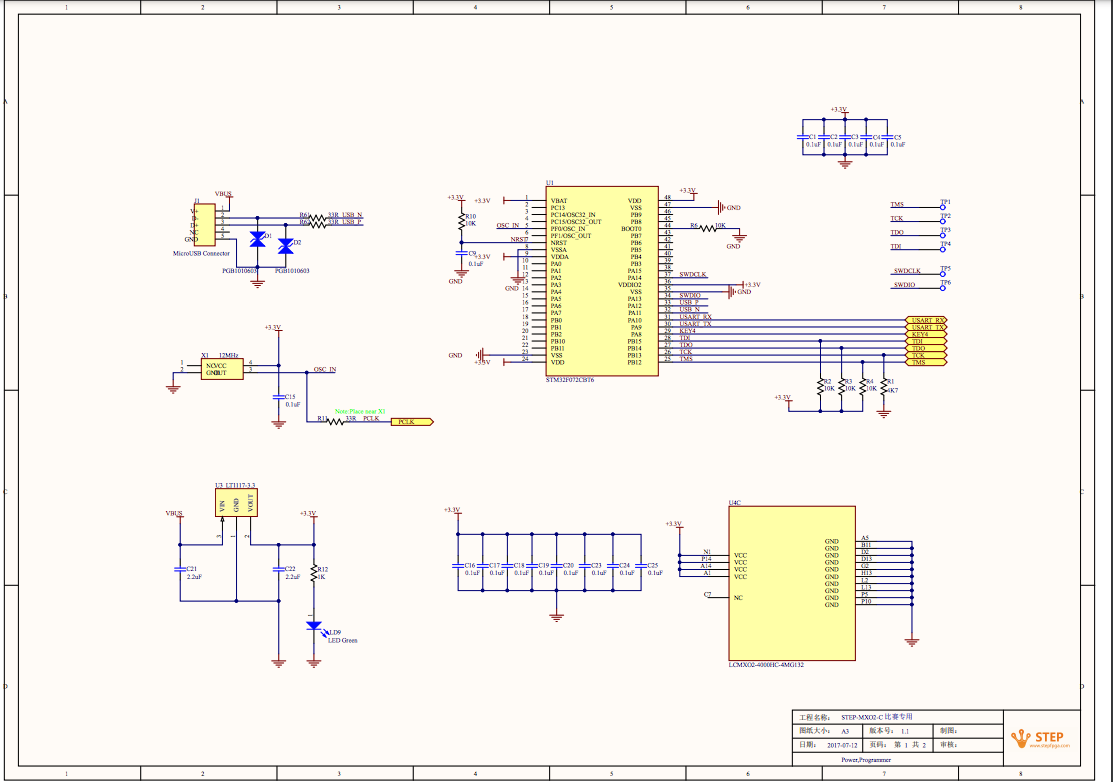1113x782 pixels.
Task: Click the 'VOUT' pin label on U3
Action: 250,503
